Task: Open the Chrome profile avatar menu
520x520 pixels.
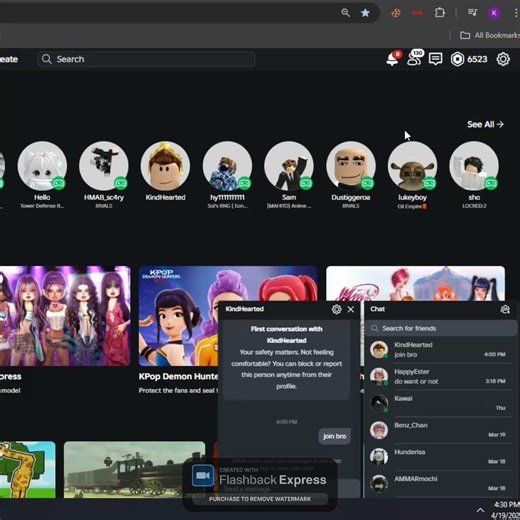Action: (x=494, y=13)
